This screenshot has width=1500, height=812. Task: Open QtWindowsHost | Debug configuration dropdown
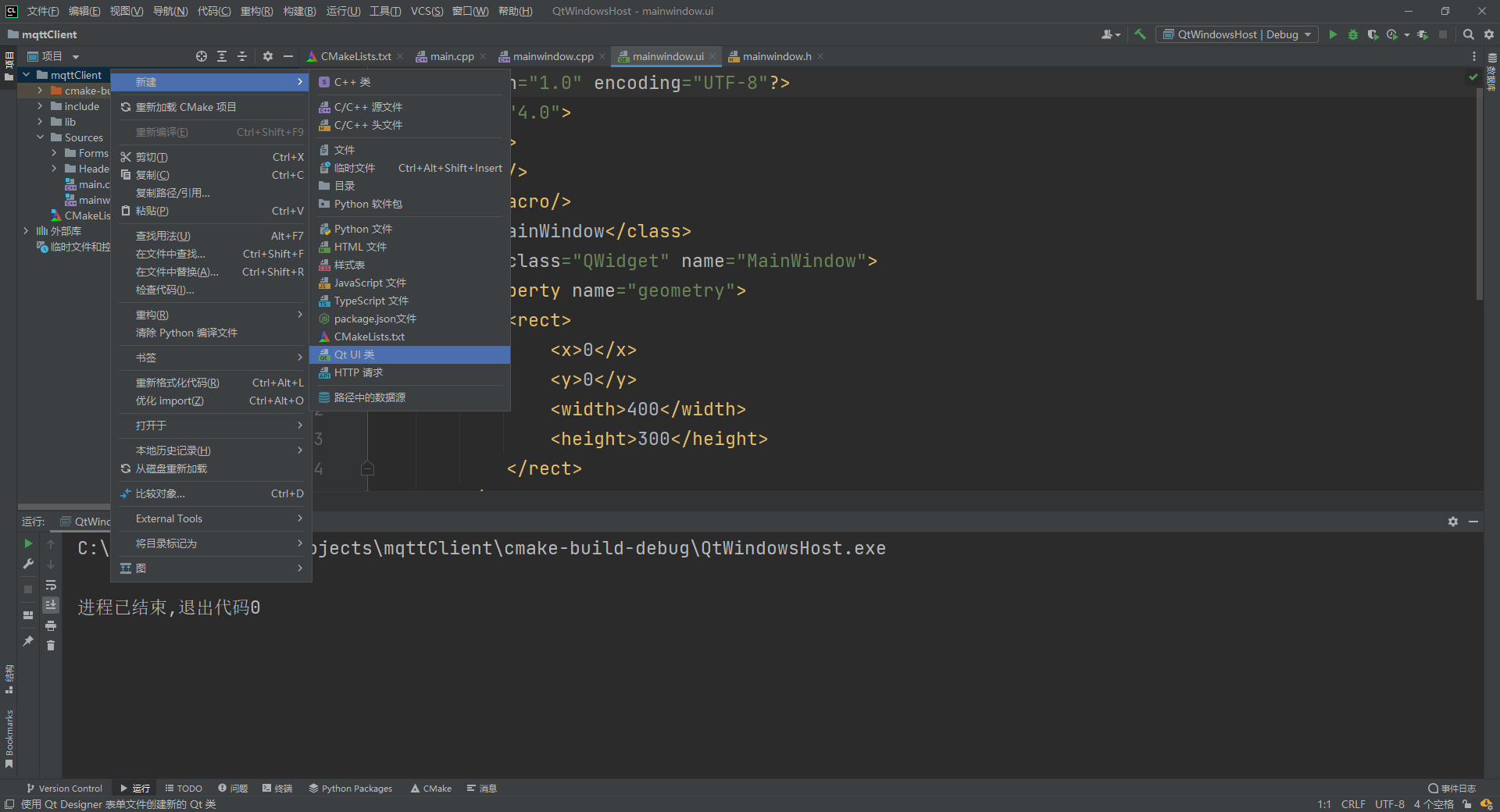[x=1237, y=34]
